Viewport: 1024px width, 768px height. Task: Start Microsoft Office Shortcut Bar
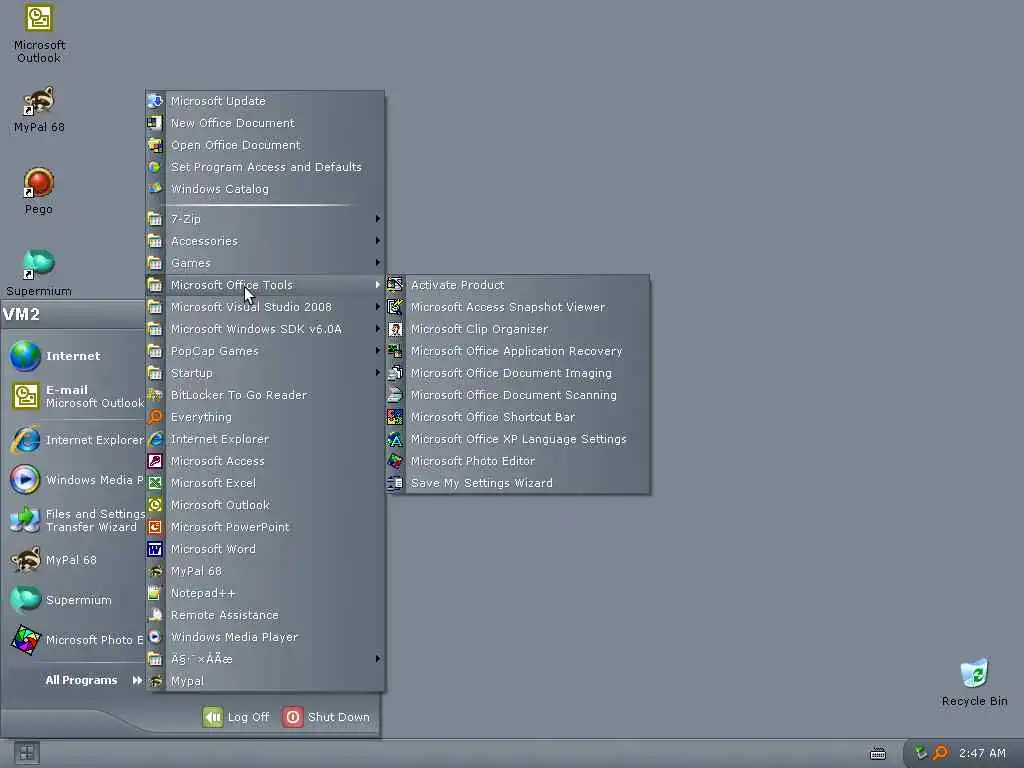pos(519,417)
